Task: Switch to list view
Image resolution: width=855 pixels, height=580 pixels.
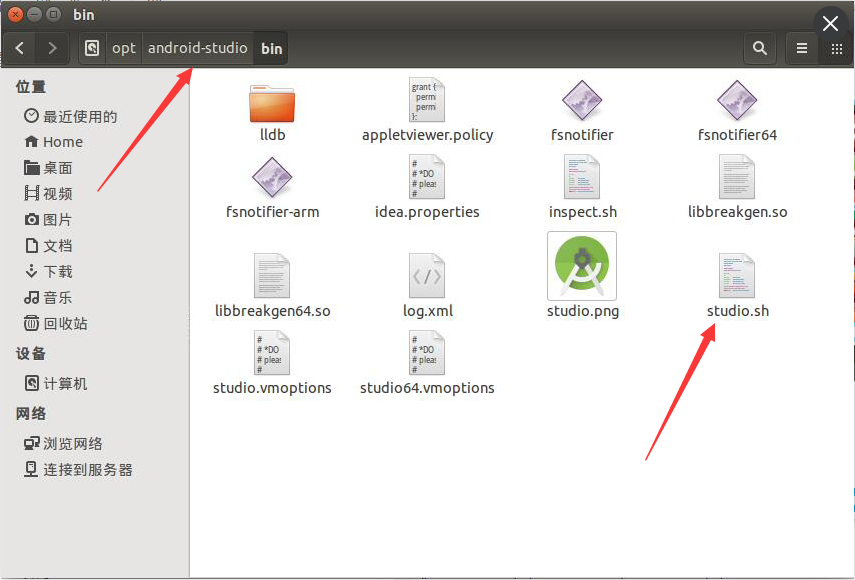Action: click(802, 48)
